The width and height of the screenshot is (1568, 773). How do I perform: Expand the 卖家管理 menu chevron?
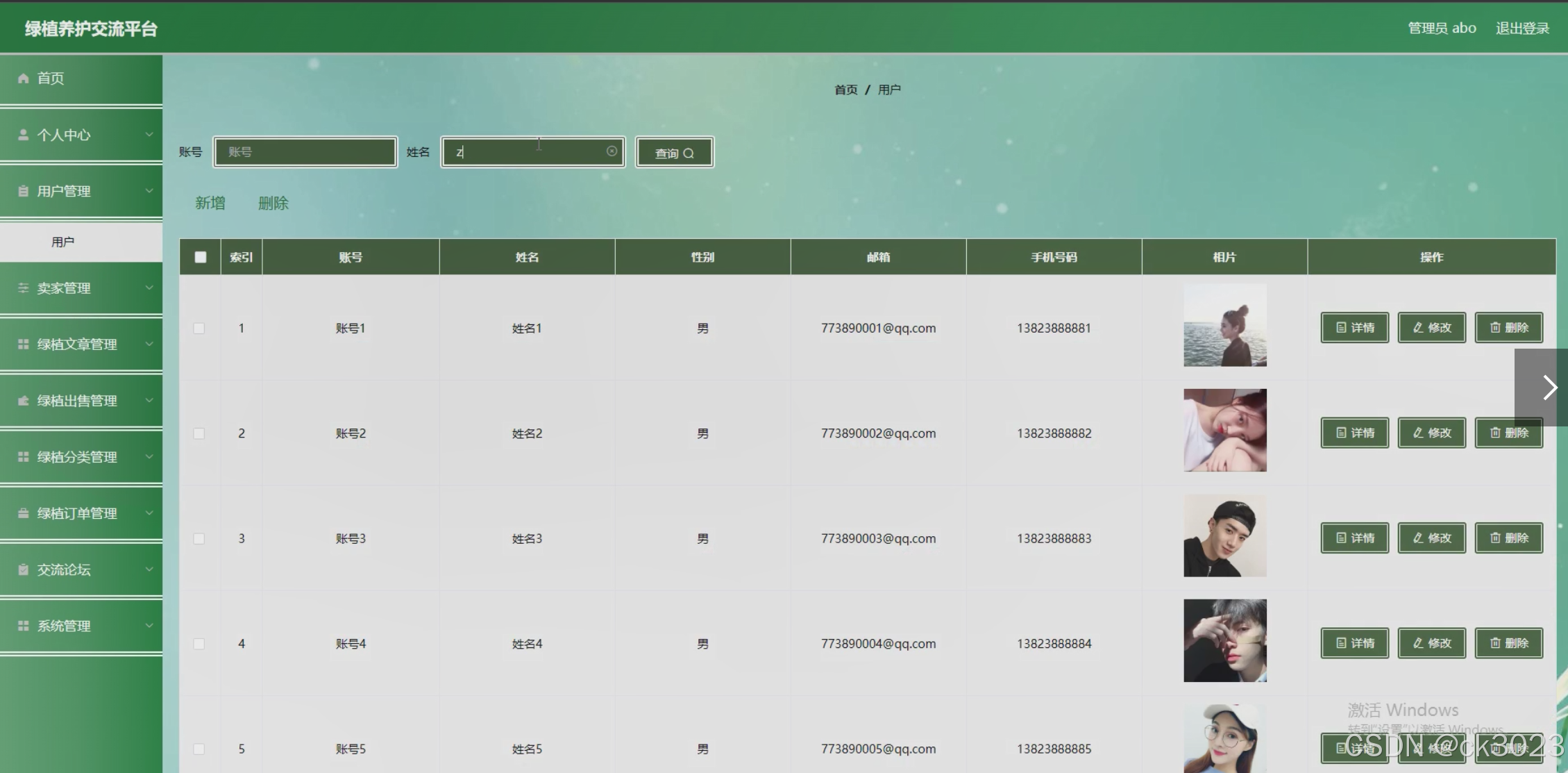coord(149,288)
